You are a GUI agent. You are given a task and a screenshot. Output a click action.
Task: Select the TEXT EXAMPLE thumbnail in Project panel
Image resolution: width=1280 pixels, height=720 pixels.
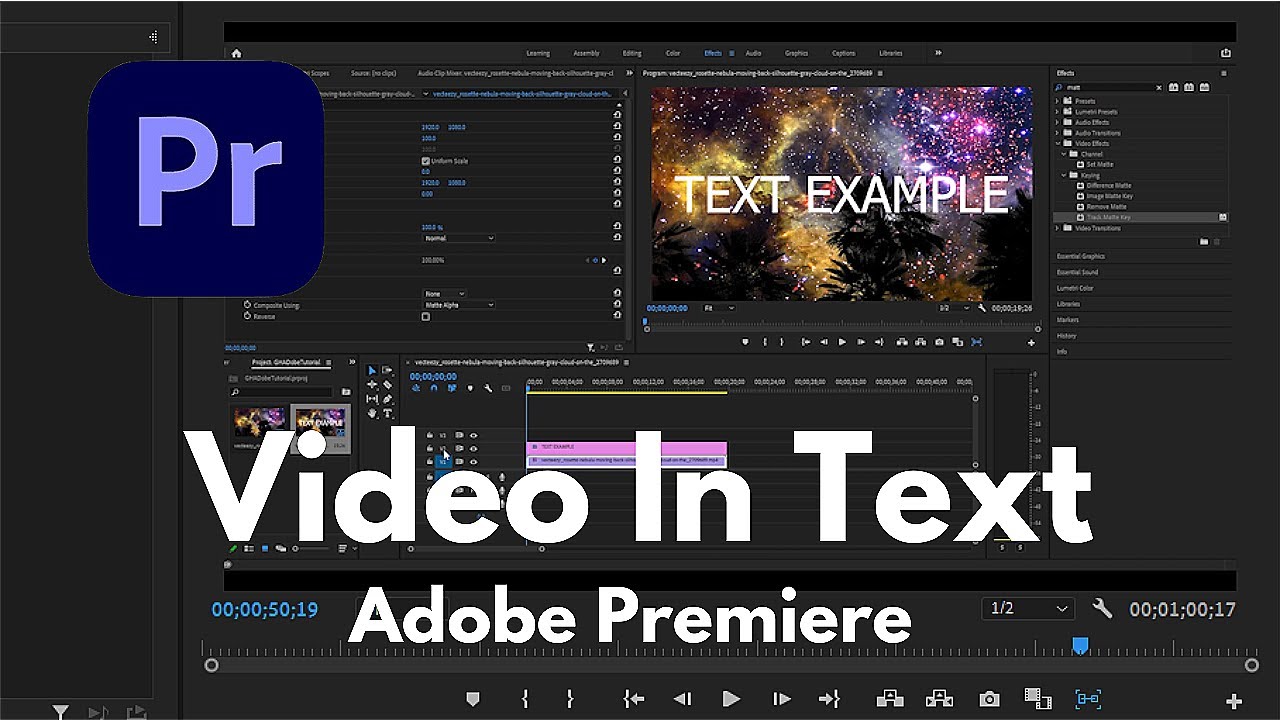[320, 423]
